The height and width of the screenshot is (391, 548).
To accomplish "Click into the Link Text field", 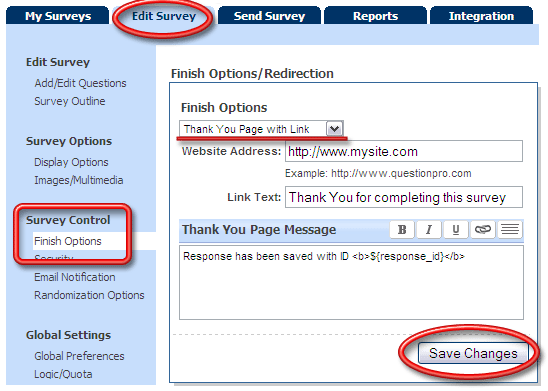I will [x=404, y=197].
